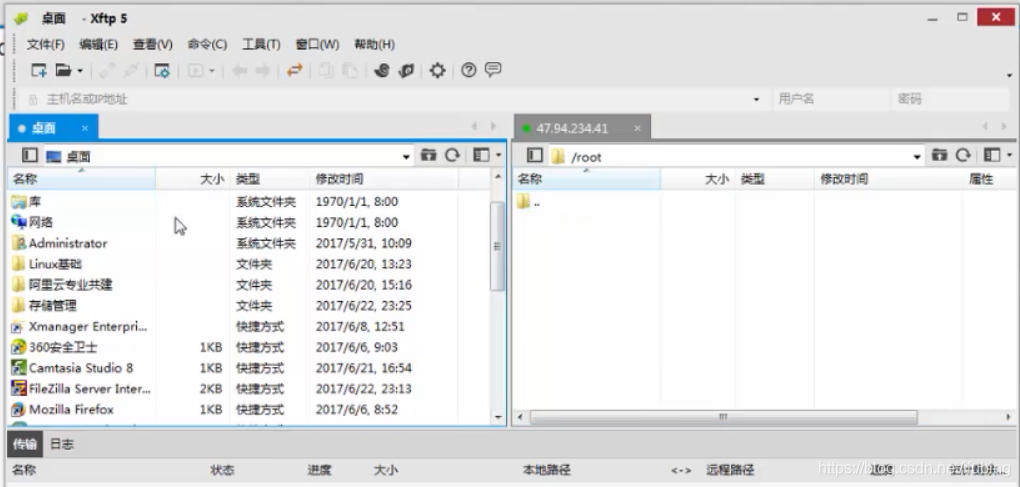Viewport: 1020px width, 487px height.
Task: Open the 帮助(H) menu
Action: pyautogui.click(x=374, y=44)
